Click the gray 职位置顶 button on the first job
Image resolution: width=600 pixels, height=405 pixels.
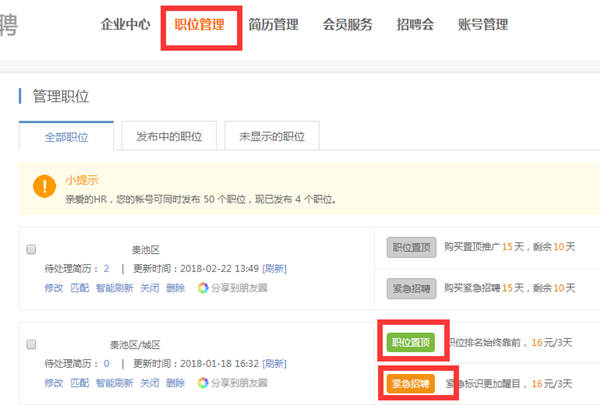point(411,248)
